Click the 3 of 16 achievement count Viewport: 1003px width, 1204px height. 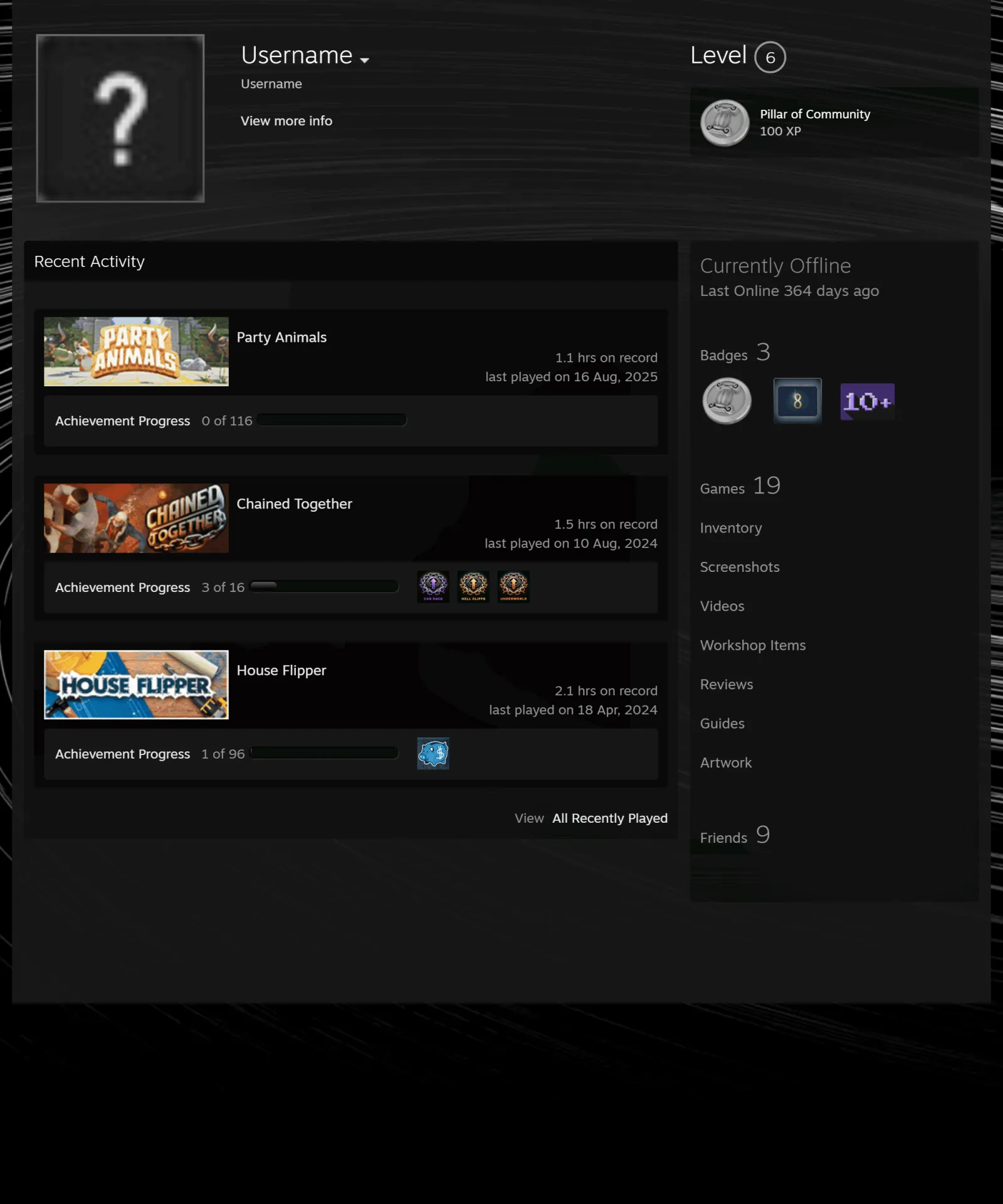223,588
